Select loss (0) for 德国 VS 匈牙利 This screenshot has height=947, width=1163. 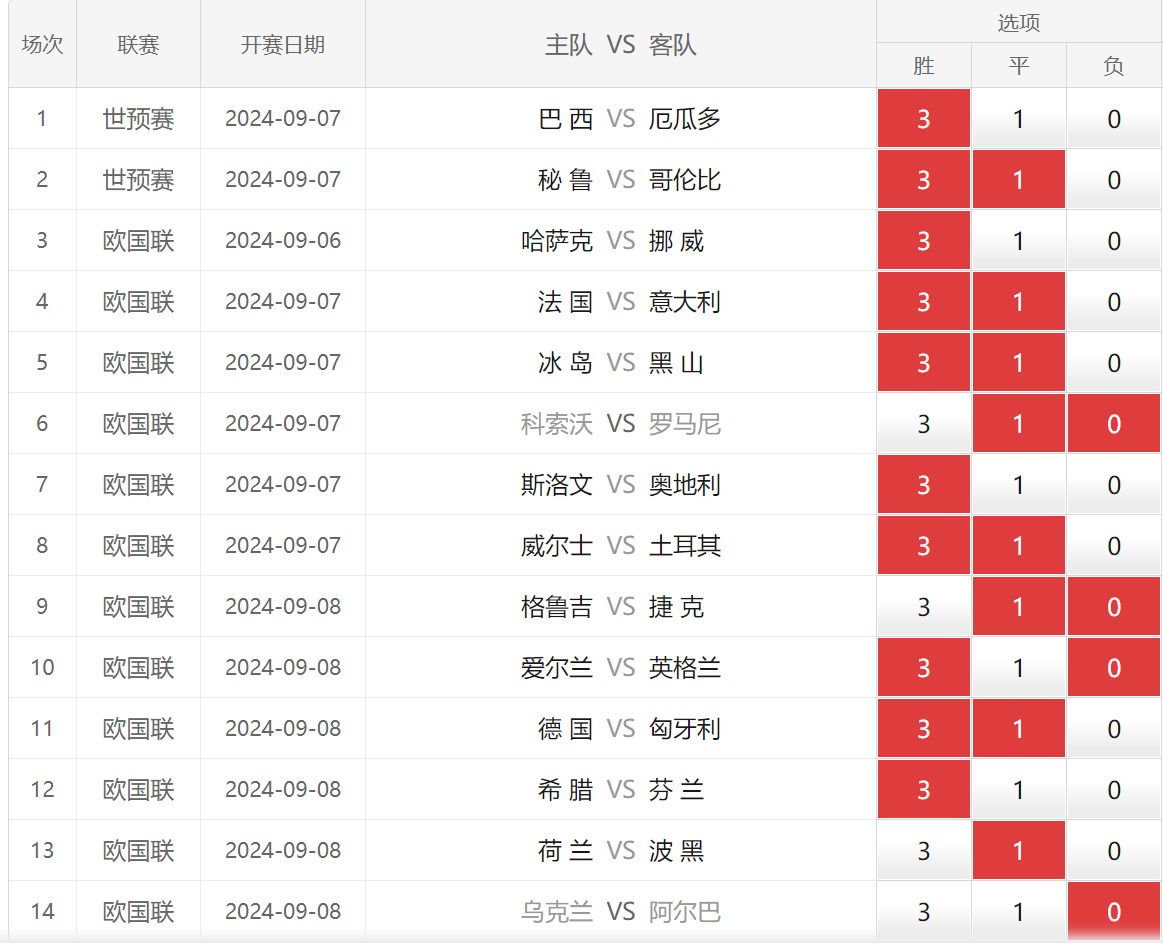point(1113,728)
